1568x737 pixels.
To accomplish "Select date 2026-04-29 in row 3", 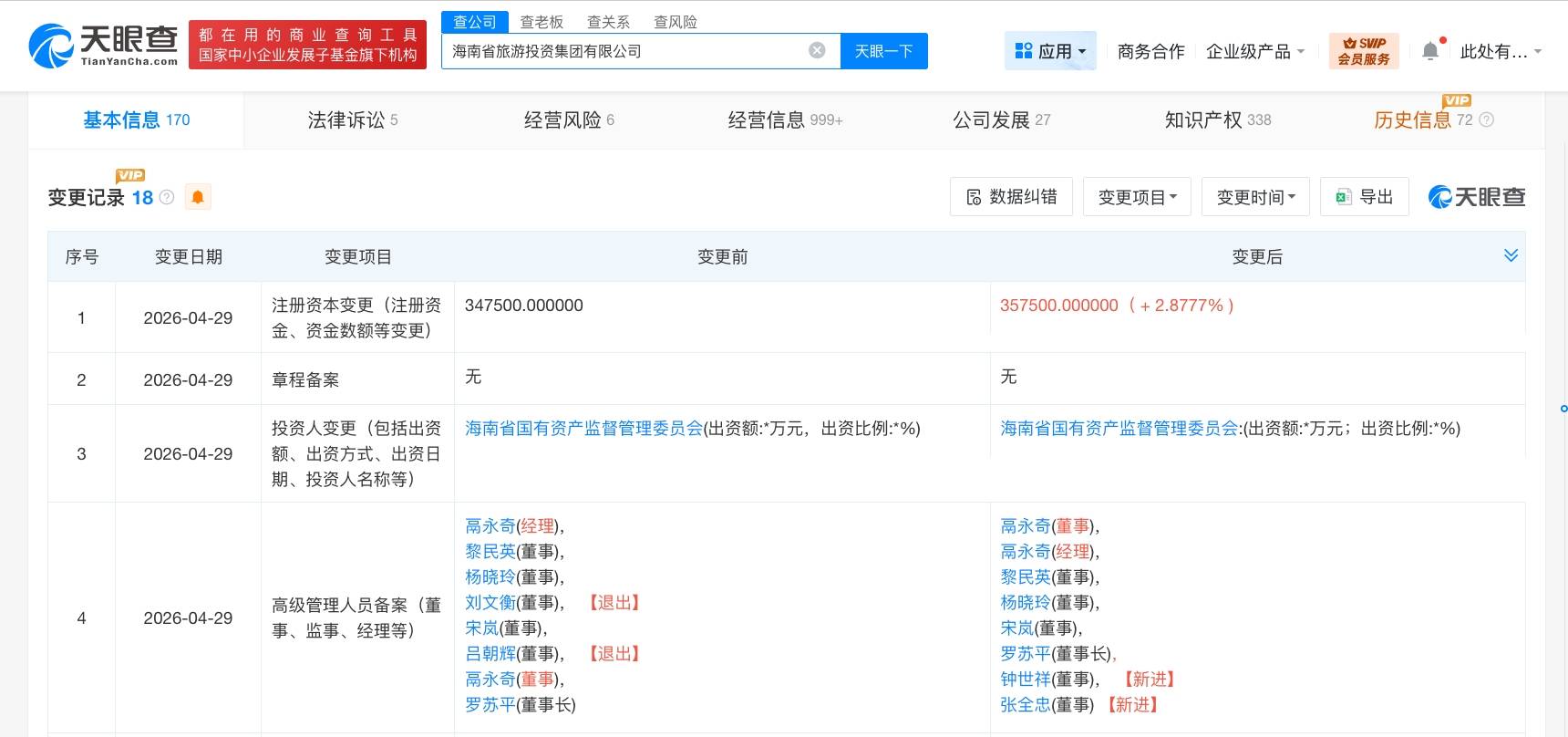I will pyautogui.click(x=188, y=453).
